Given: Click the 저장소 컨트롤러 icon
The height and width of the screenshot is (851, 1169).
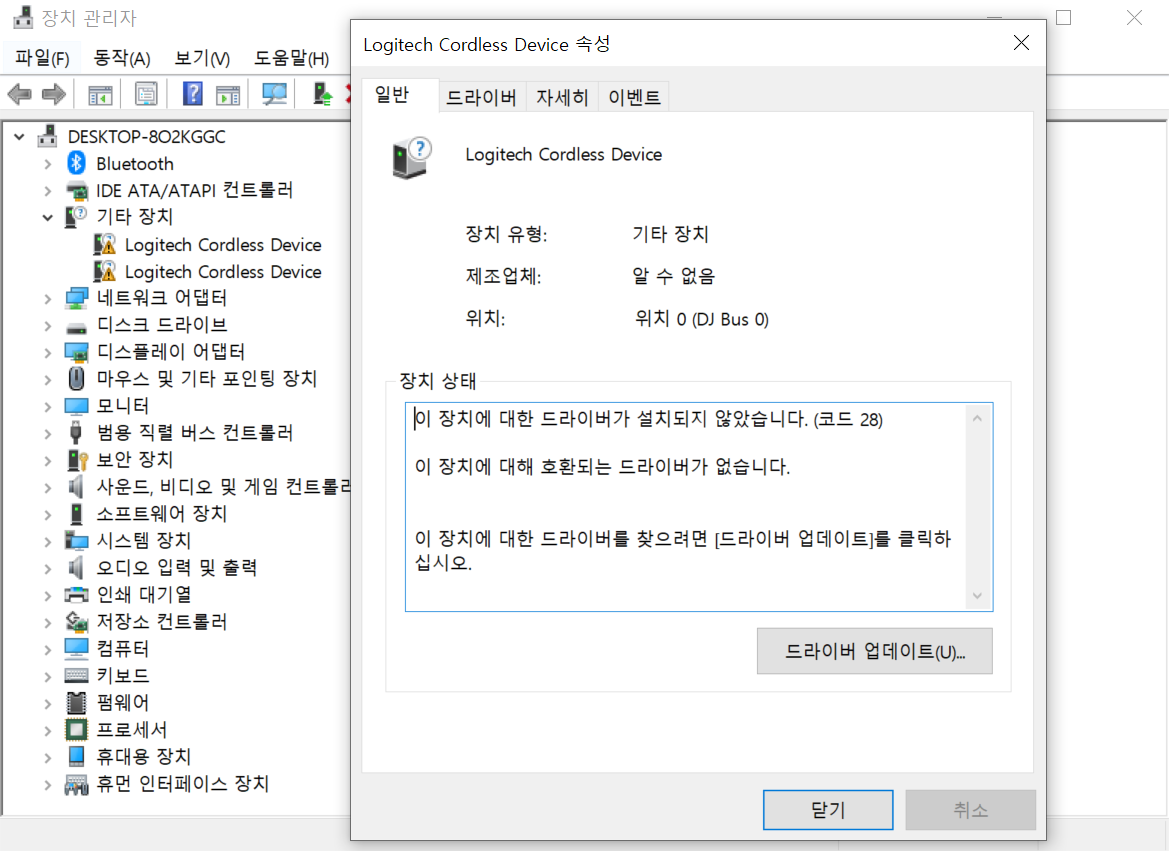Looking at the screenshot, I should pos(76,621).
